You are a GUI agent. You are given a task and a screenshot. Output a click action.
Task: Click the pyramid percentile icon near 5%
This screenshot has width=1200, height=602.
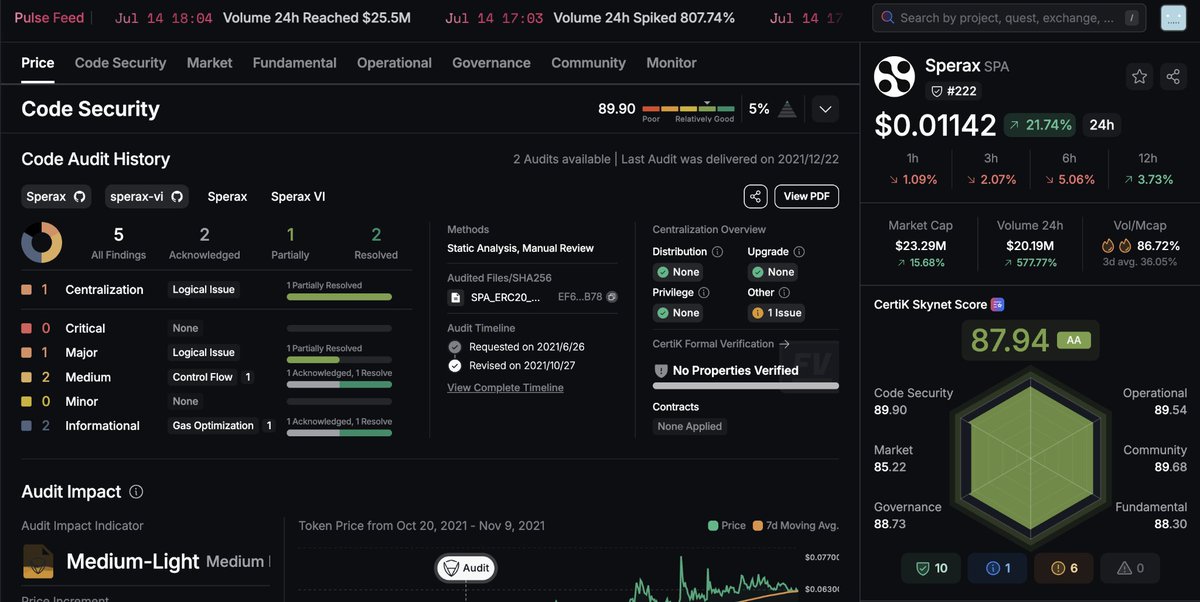pos(787,109)
